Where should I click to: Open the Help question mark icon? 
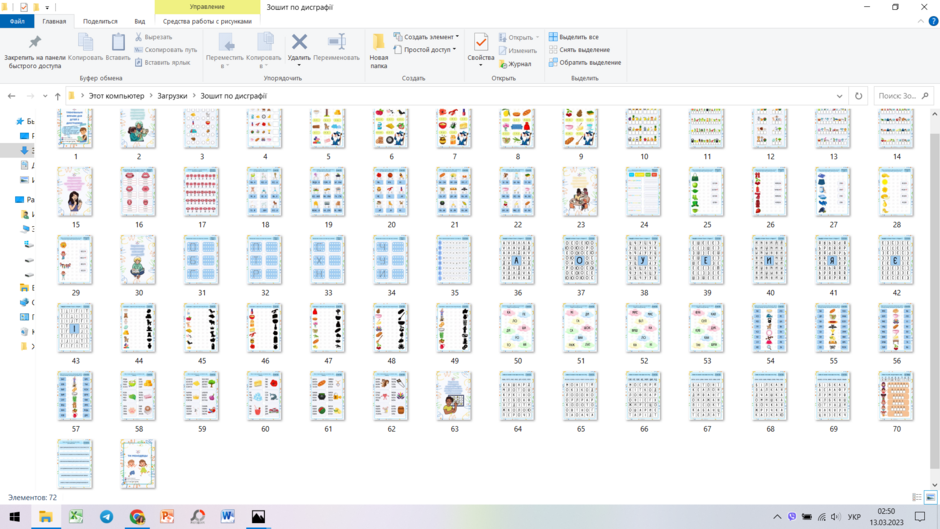(x=933, y=21)
